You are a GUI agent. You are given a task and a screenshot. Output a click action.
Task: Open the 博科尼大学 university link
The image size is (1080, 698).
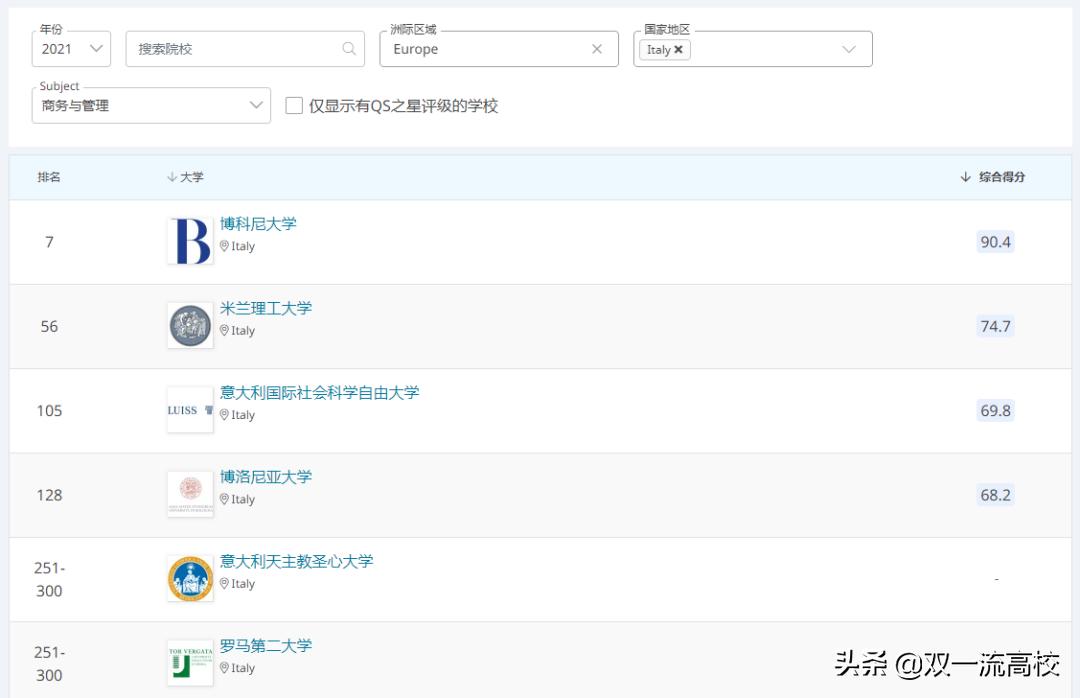coord(257,224)
